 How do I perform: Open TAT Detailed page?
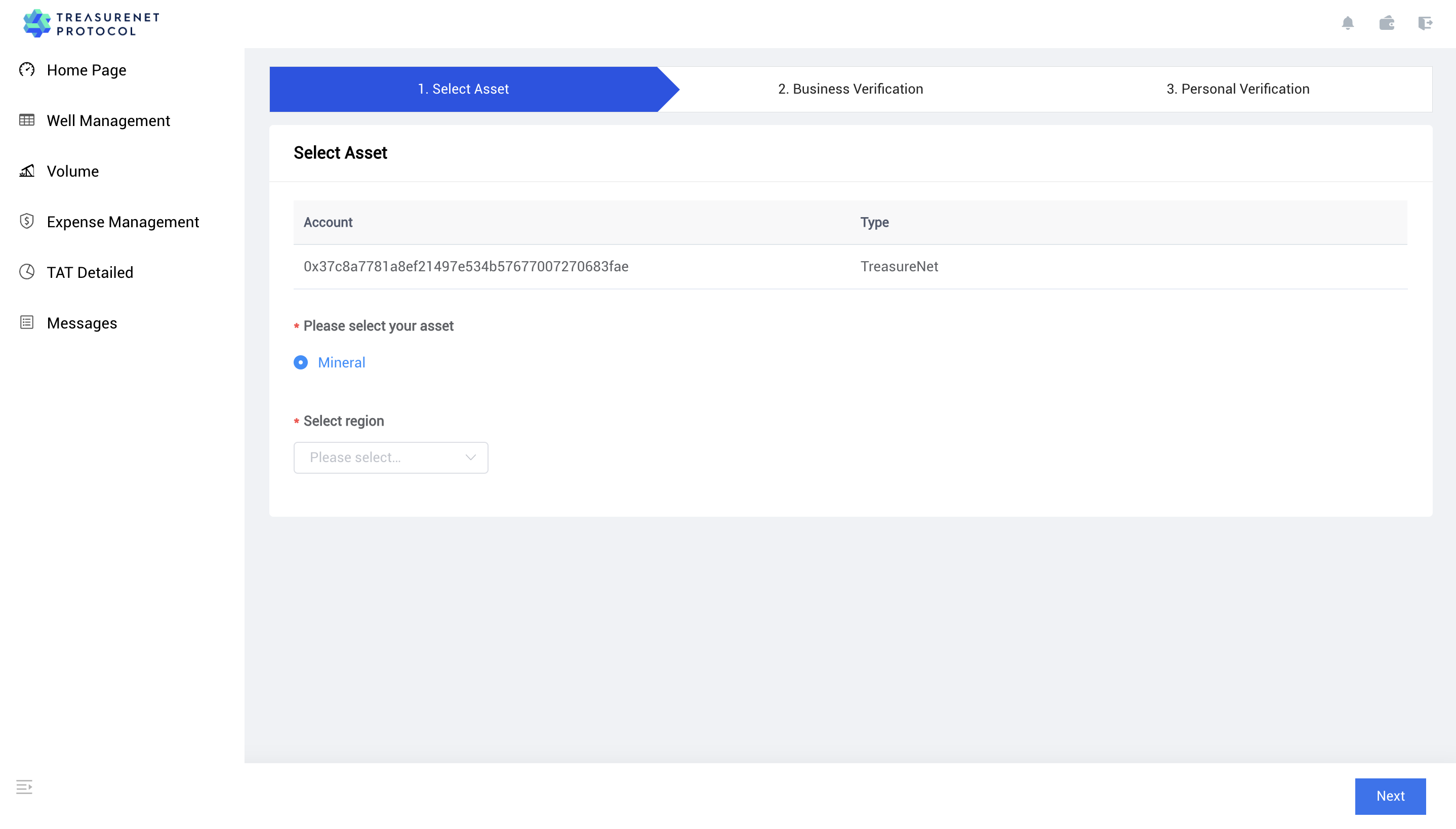pyautogui.click(x=90, y=273)
